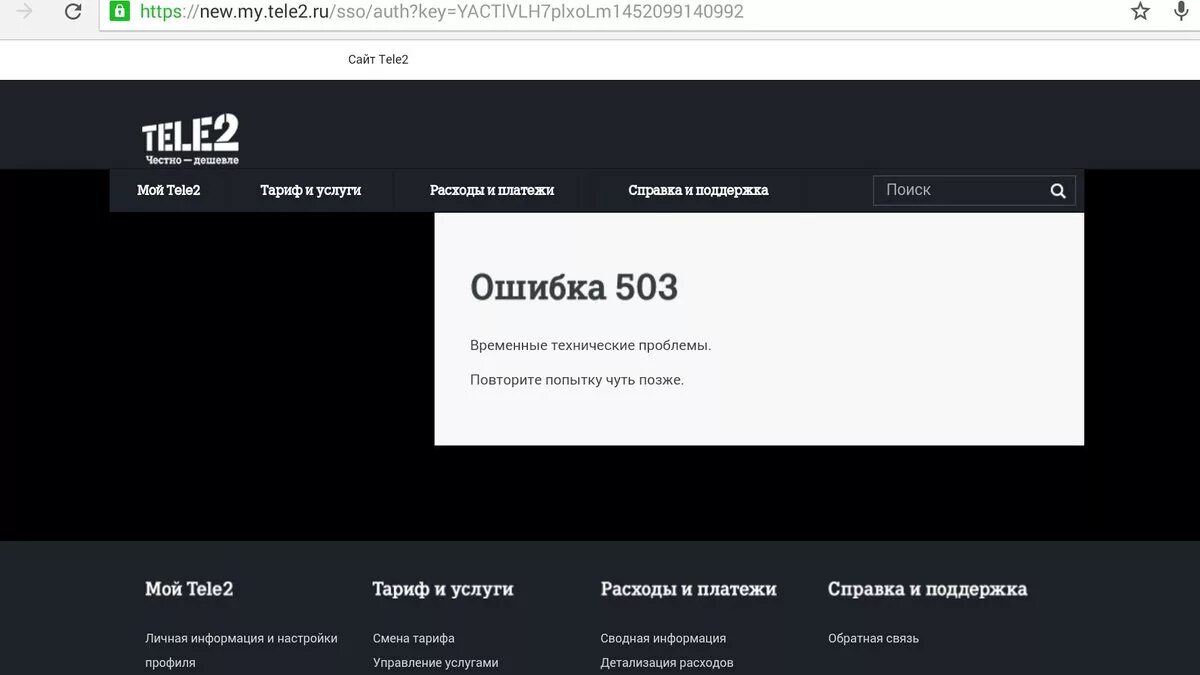
Task: Click the Tele2 logo
Action: click(191, 139)
